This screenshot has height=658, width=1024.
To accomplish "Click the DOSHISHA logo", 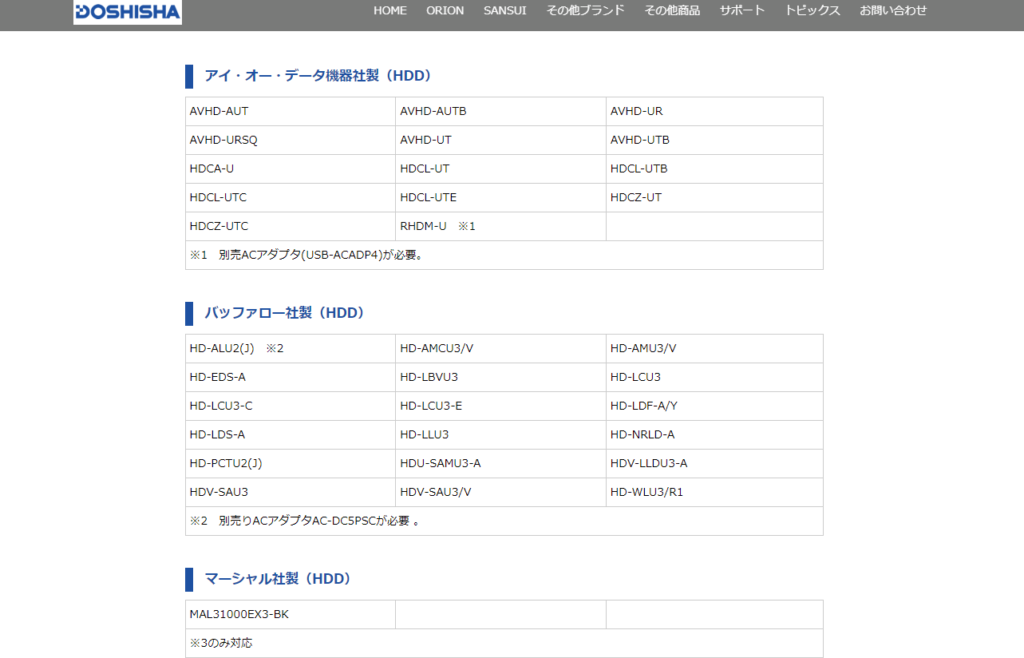I will [127, 12].
